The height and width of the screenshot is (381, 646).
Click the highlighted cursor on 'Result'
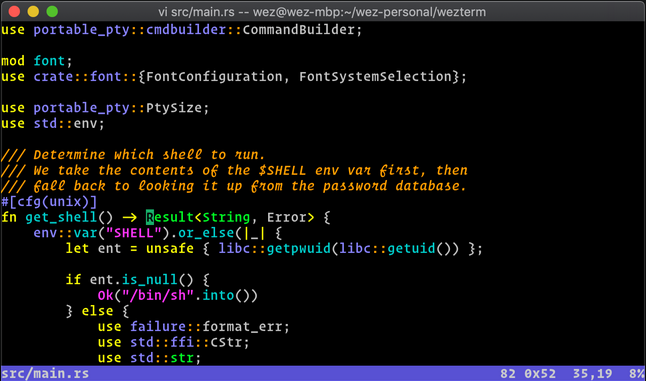coord(150,217)
